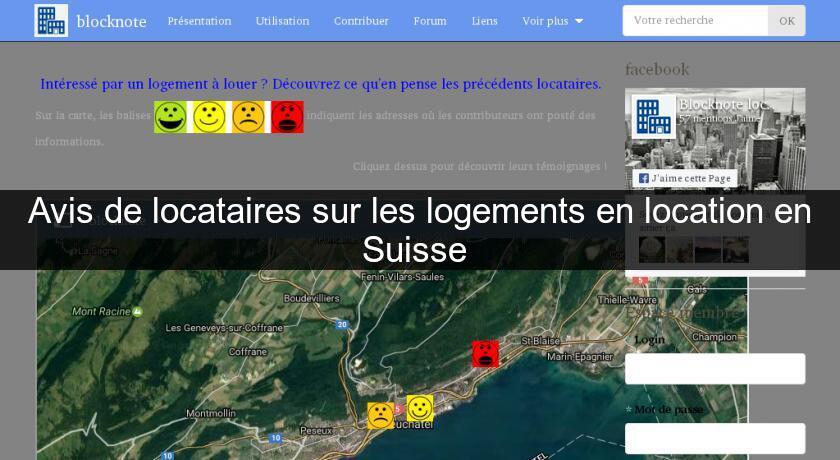The image size is (840, 460).
Task: Click the Montmollin map label
Action: point(211,413)
